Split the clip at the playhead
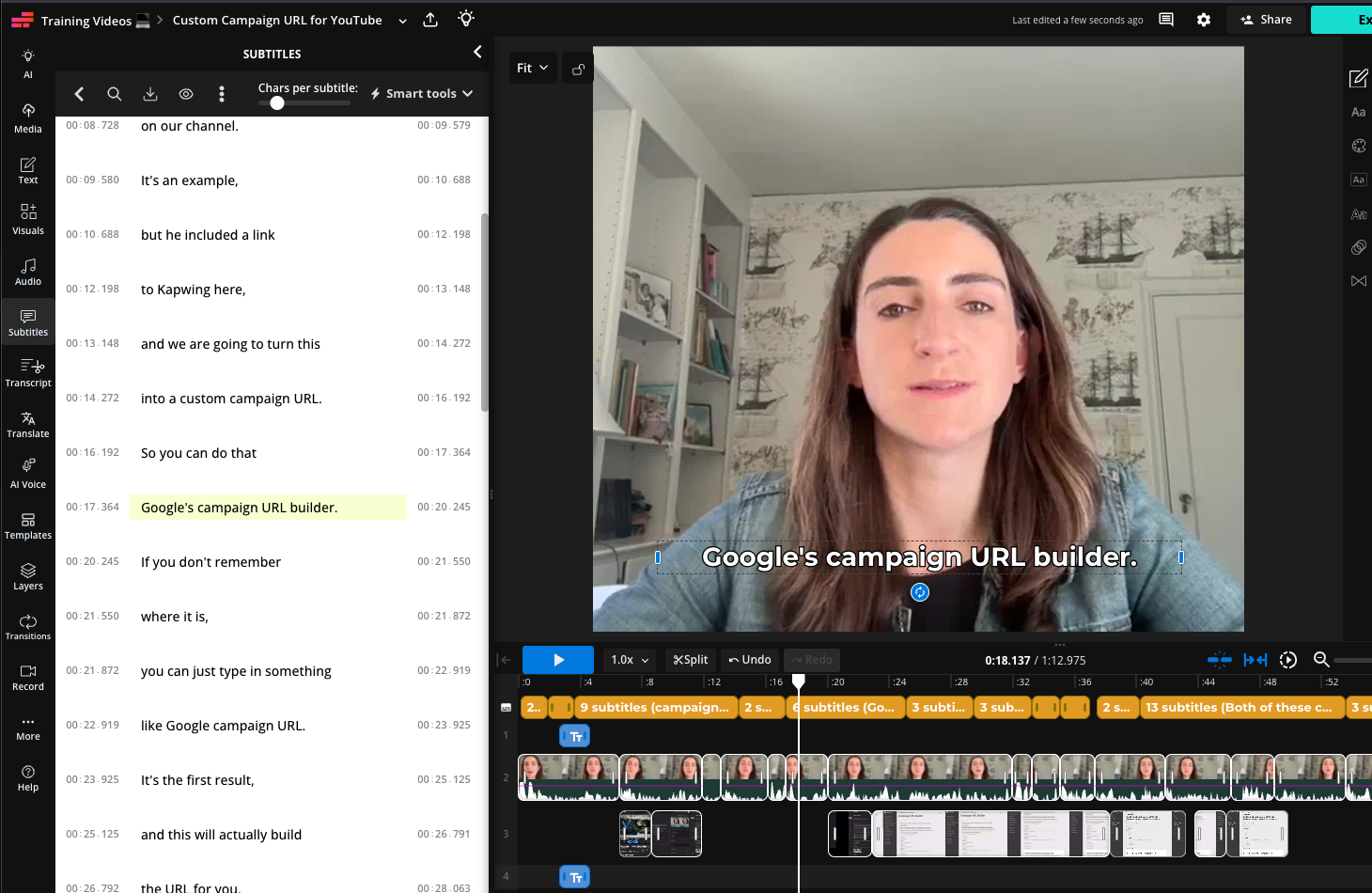 coord(691,660)
